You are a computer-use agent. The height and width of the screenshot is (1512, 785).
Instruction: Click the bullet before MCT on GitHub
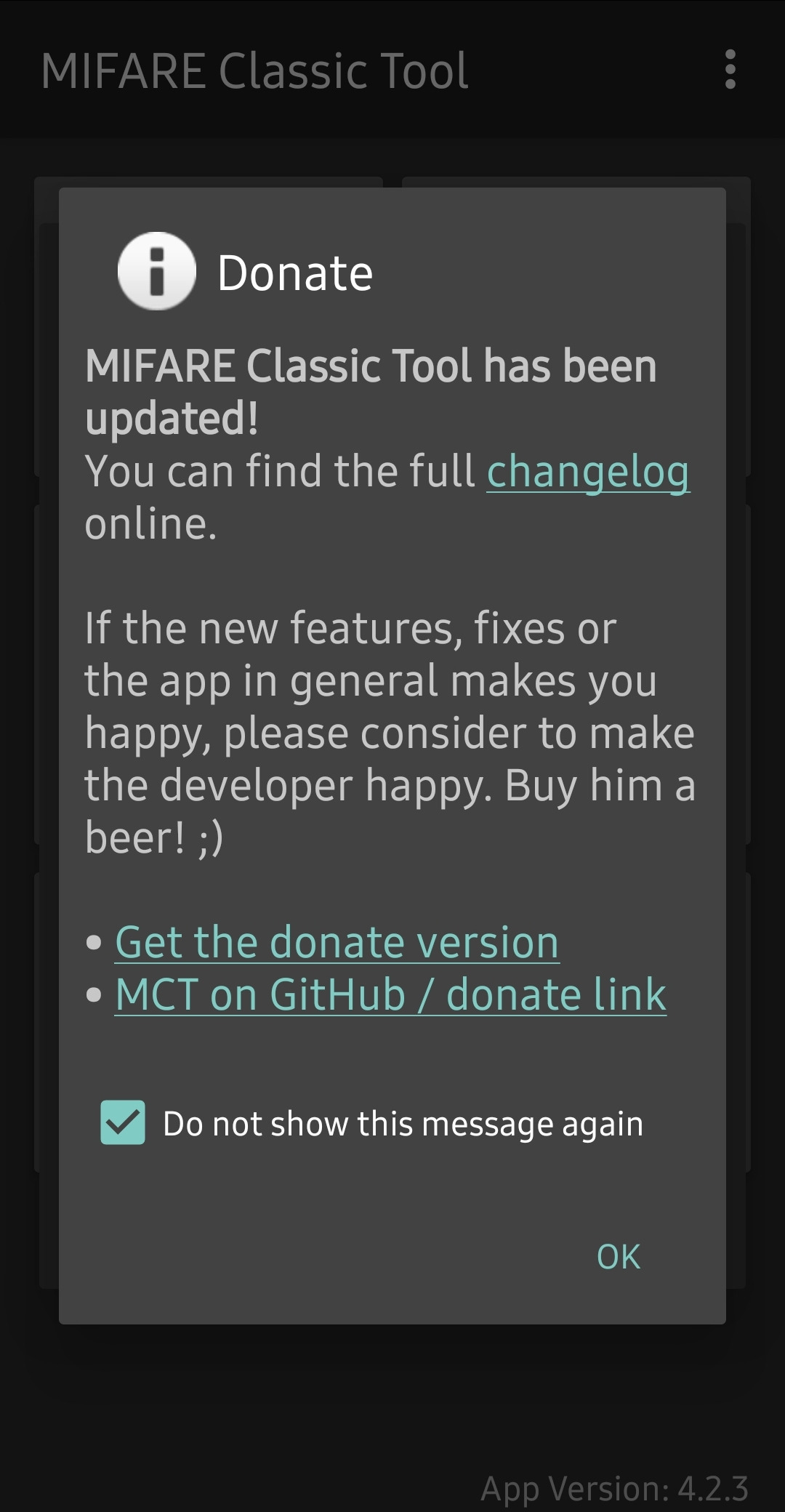point(94,995)
